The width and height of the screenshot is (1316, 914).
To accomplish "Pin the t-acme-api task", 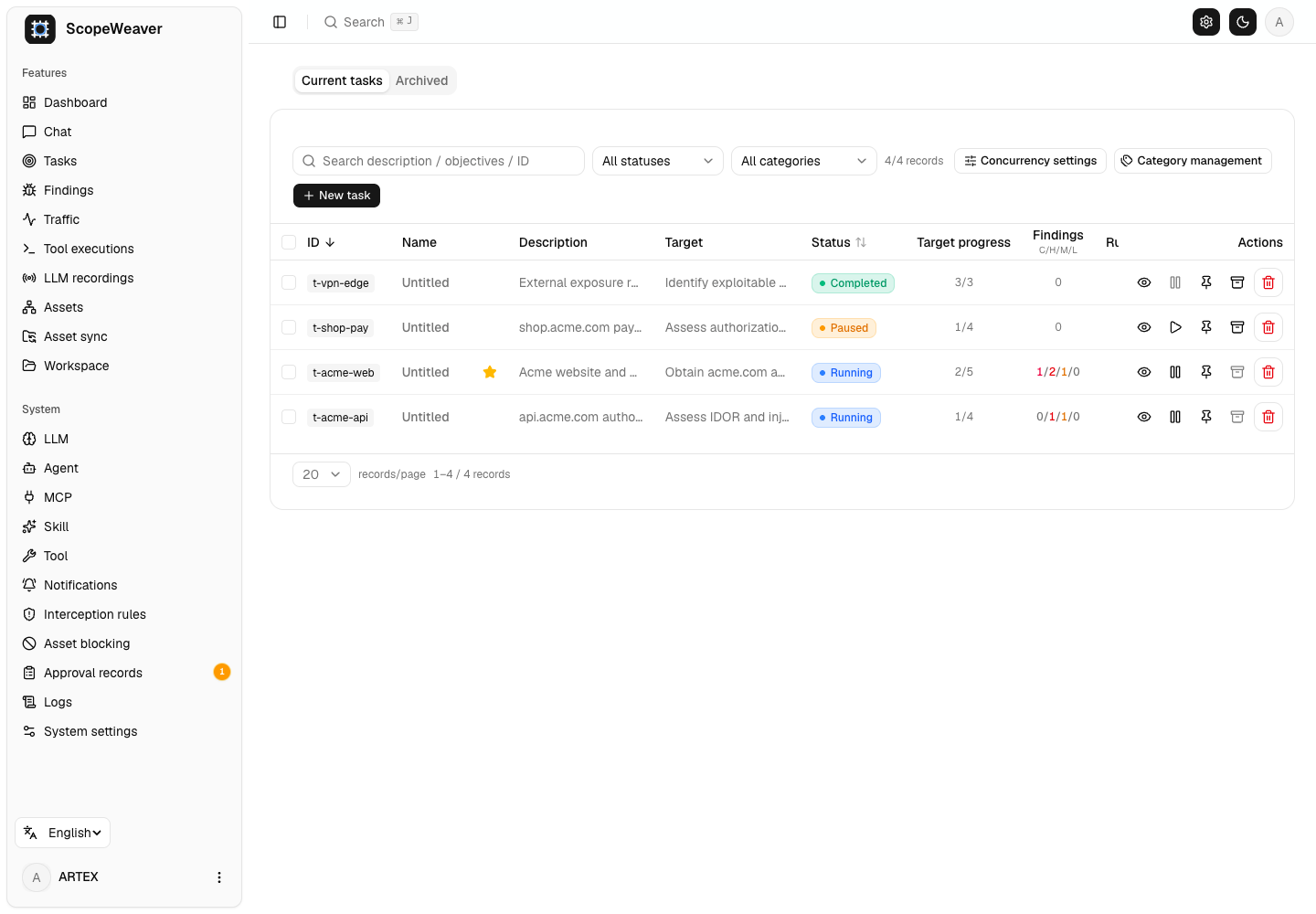I will [x=1206, y=417].
